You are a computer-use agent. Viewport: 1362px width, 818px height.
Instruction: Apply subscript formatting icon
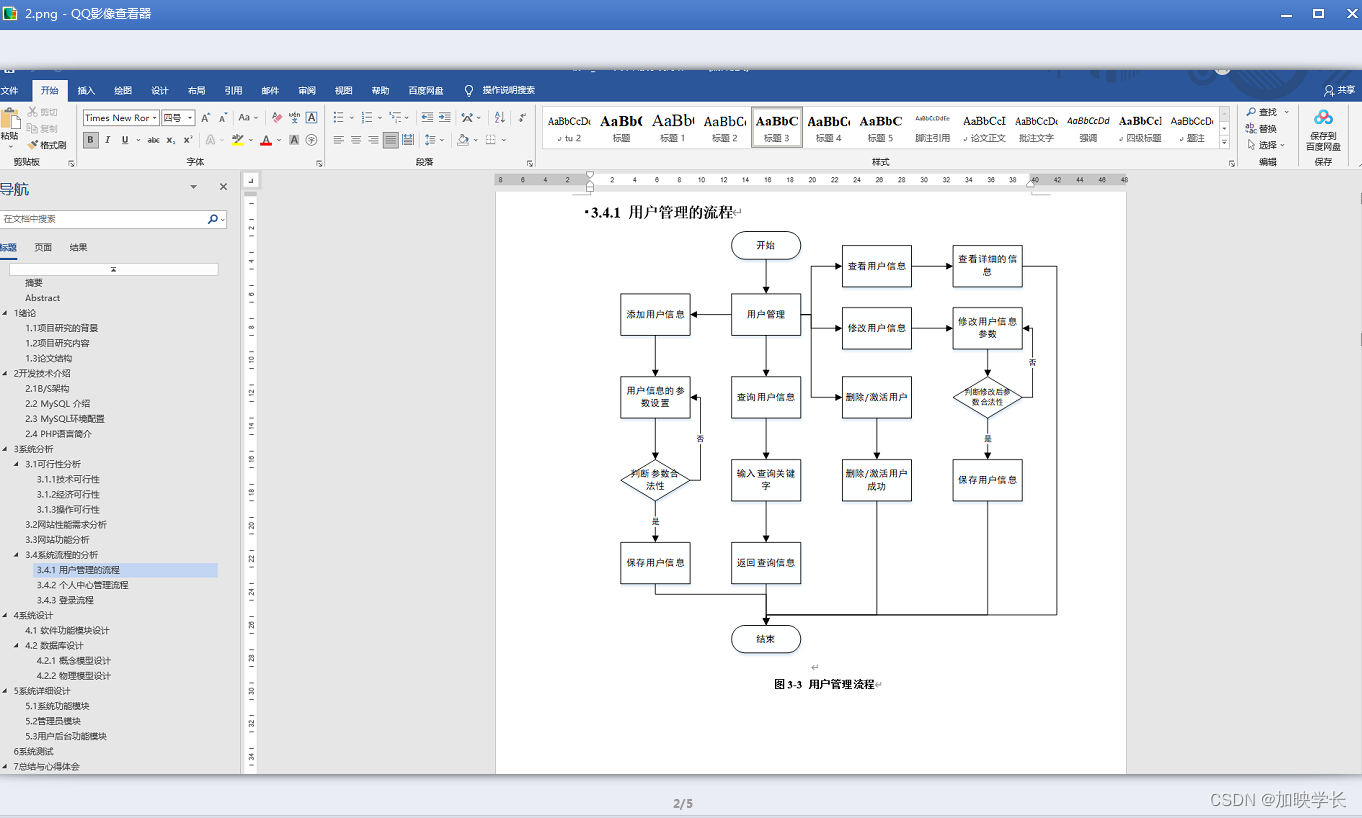click(170, 139)
